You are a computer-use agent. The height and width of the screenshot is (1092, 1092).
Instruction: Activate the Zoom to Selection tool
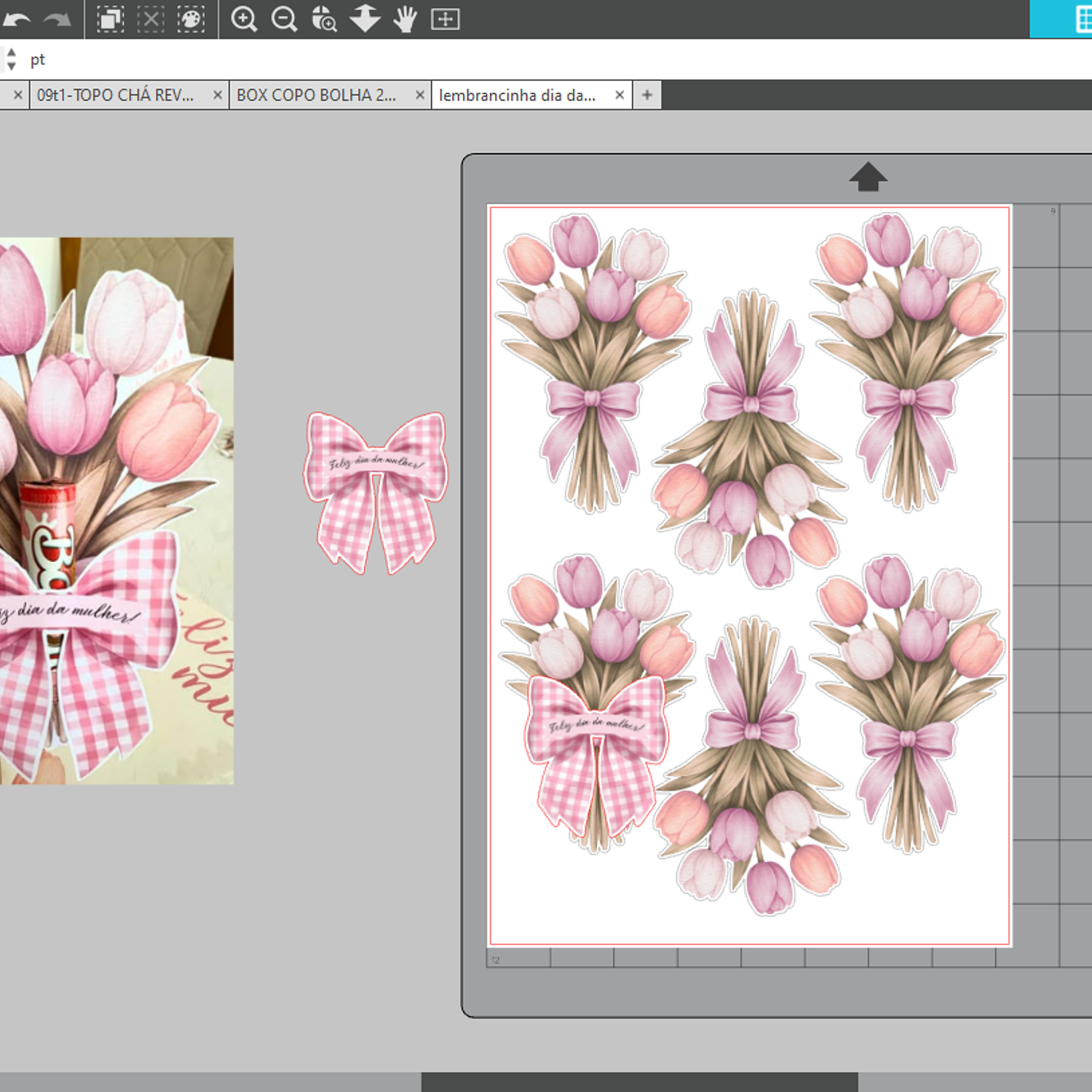click(324, 19)
